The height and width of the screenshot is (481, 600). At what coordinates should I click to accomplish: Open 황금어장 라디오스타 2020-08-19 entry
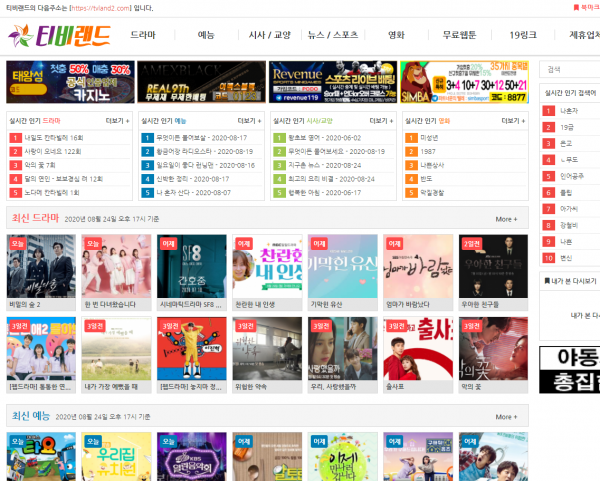(x=205, y=152)
